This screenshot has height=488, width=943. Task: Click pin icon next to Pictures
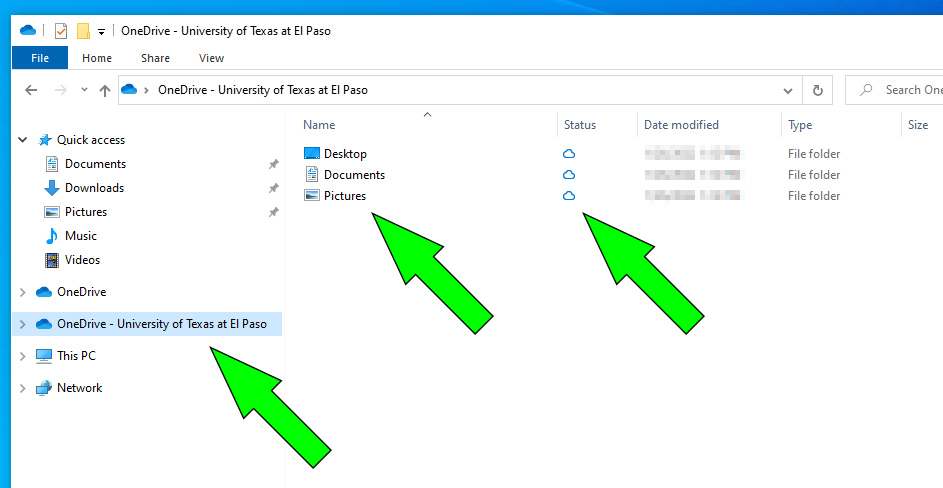pyautogui.click(x=274, y=212)
